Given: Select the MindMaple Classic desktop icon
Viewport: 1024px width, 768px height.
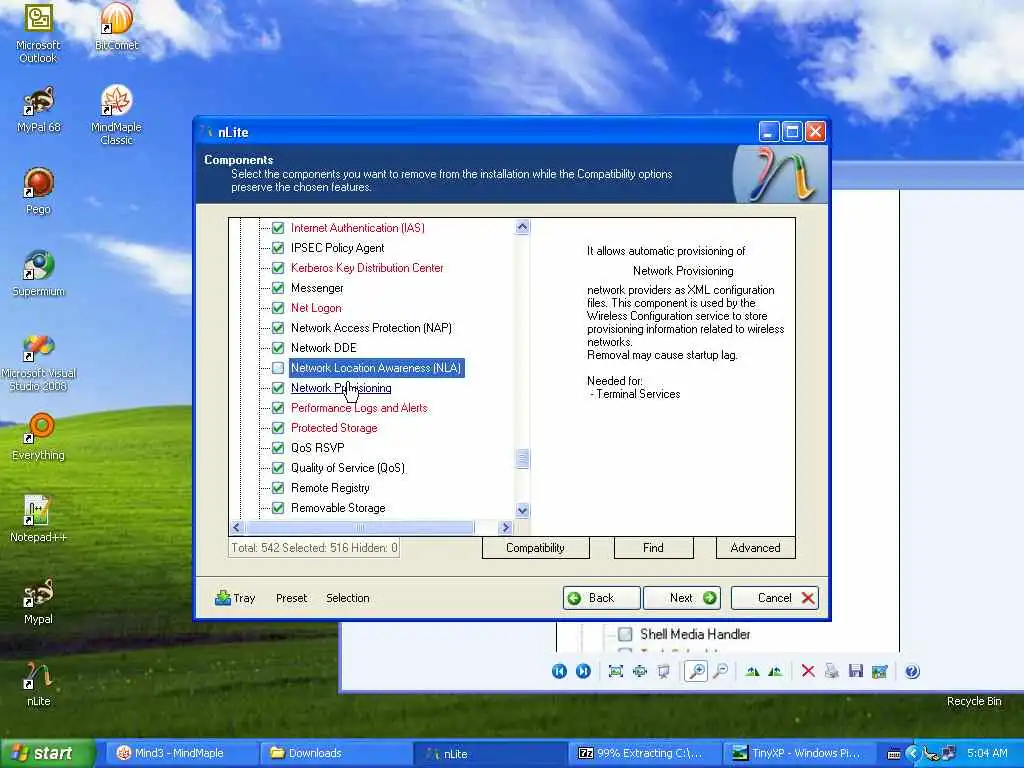Looking at the screenshot, I should click(x=116, y=115).
